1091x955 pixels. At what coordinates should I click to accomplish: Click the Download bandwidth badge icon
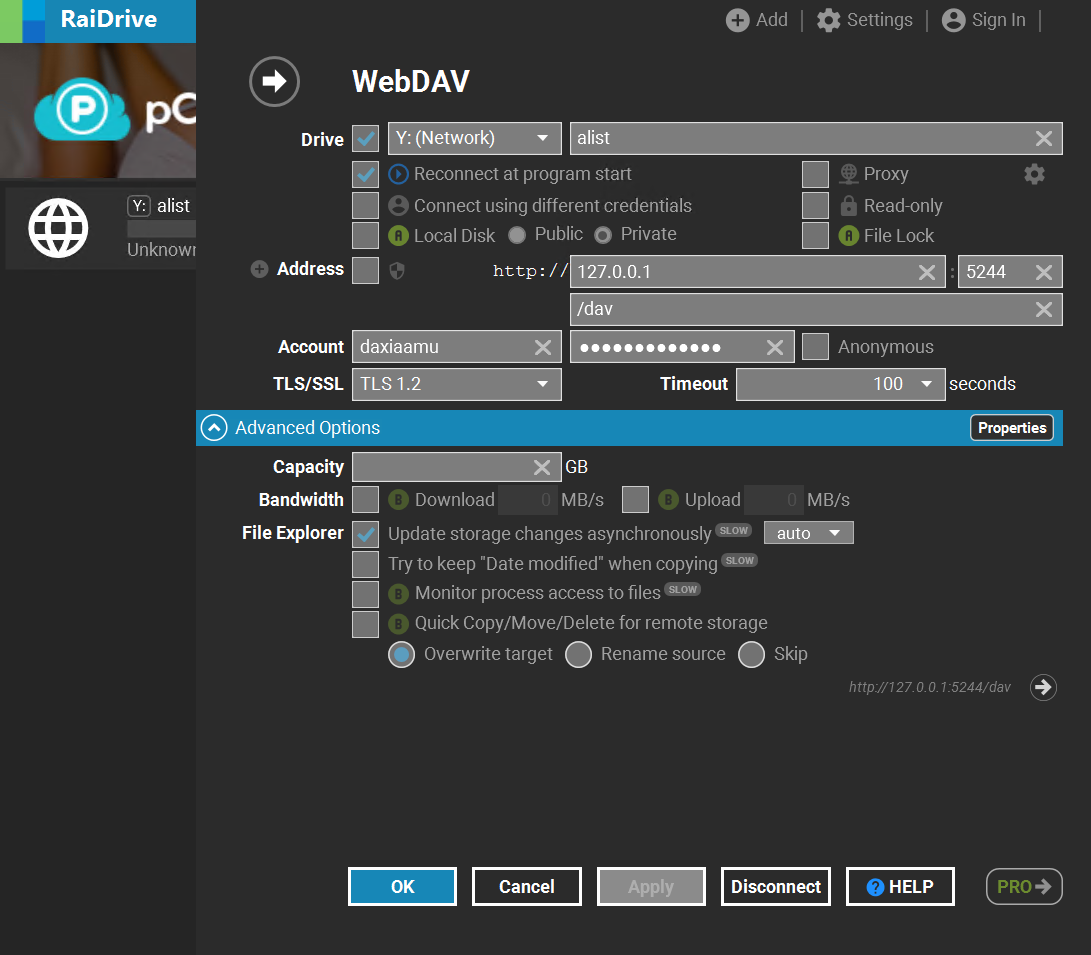click(x=398, y=499)
